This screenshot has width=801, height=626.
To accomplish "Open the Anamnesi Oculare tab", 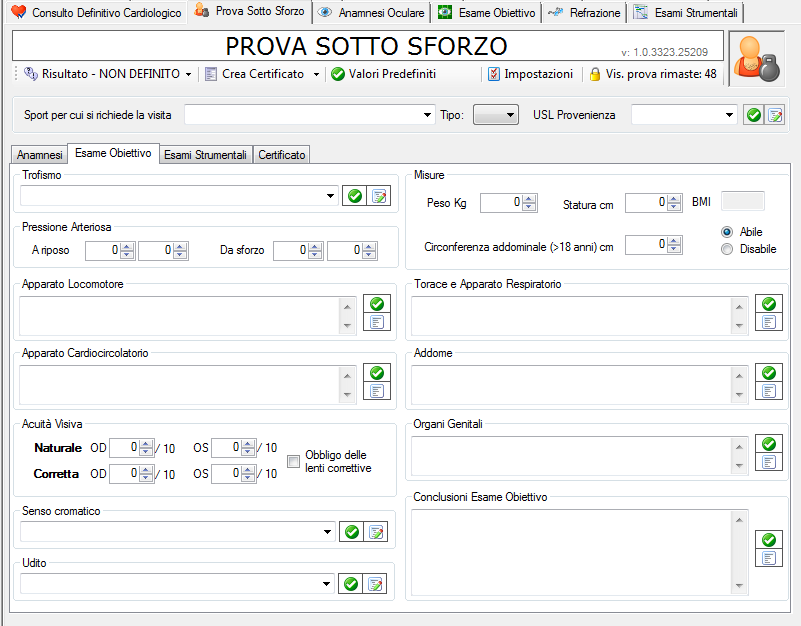I will click(x=372, y=13).
